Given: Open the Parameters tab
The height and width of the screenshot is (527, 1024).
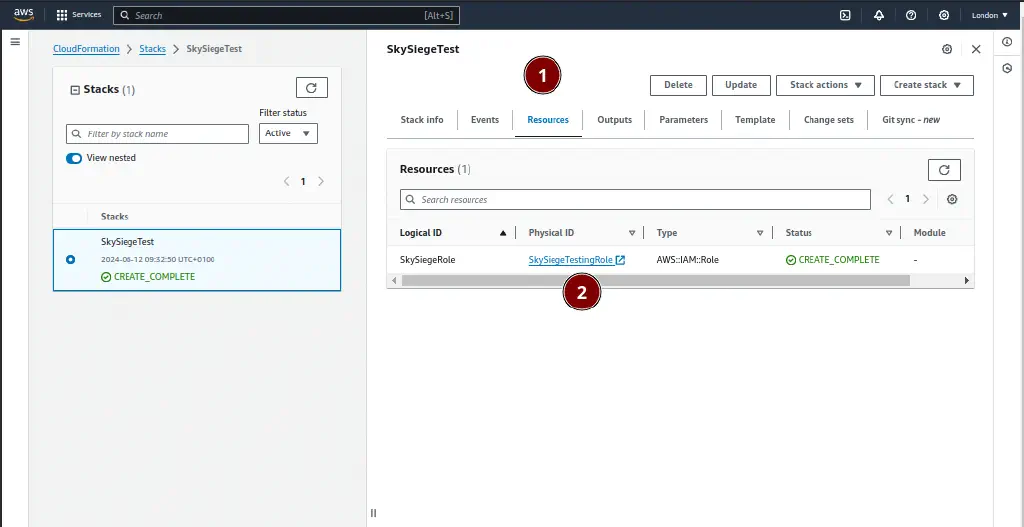Looking at the screenshot, I should tap(683, 120).
